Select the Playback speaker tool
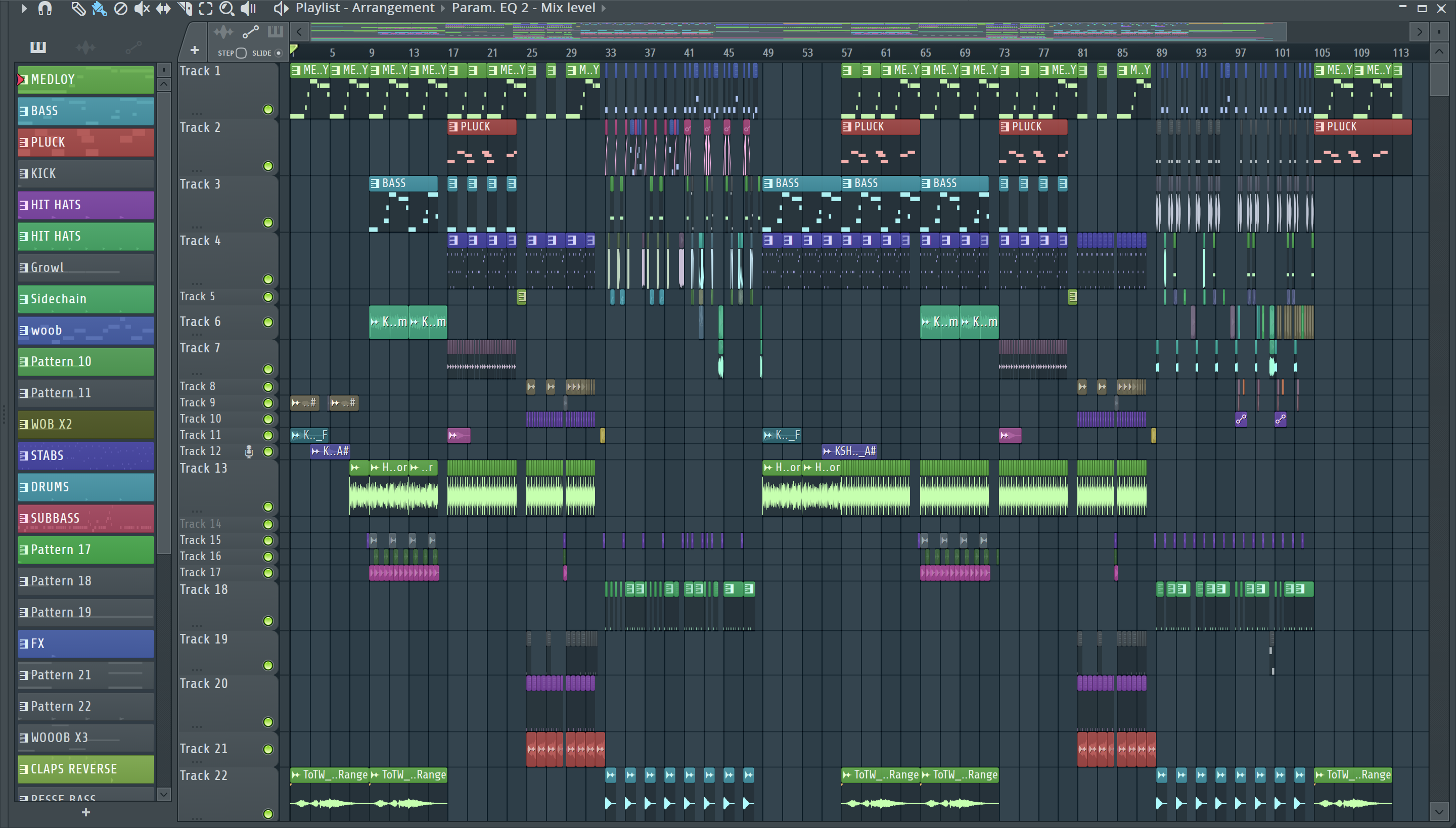Screen dimensions: 1456x828 click(x=249, y=8)
